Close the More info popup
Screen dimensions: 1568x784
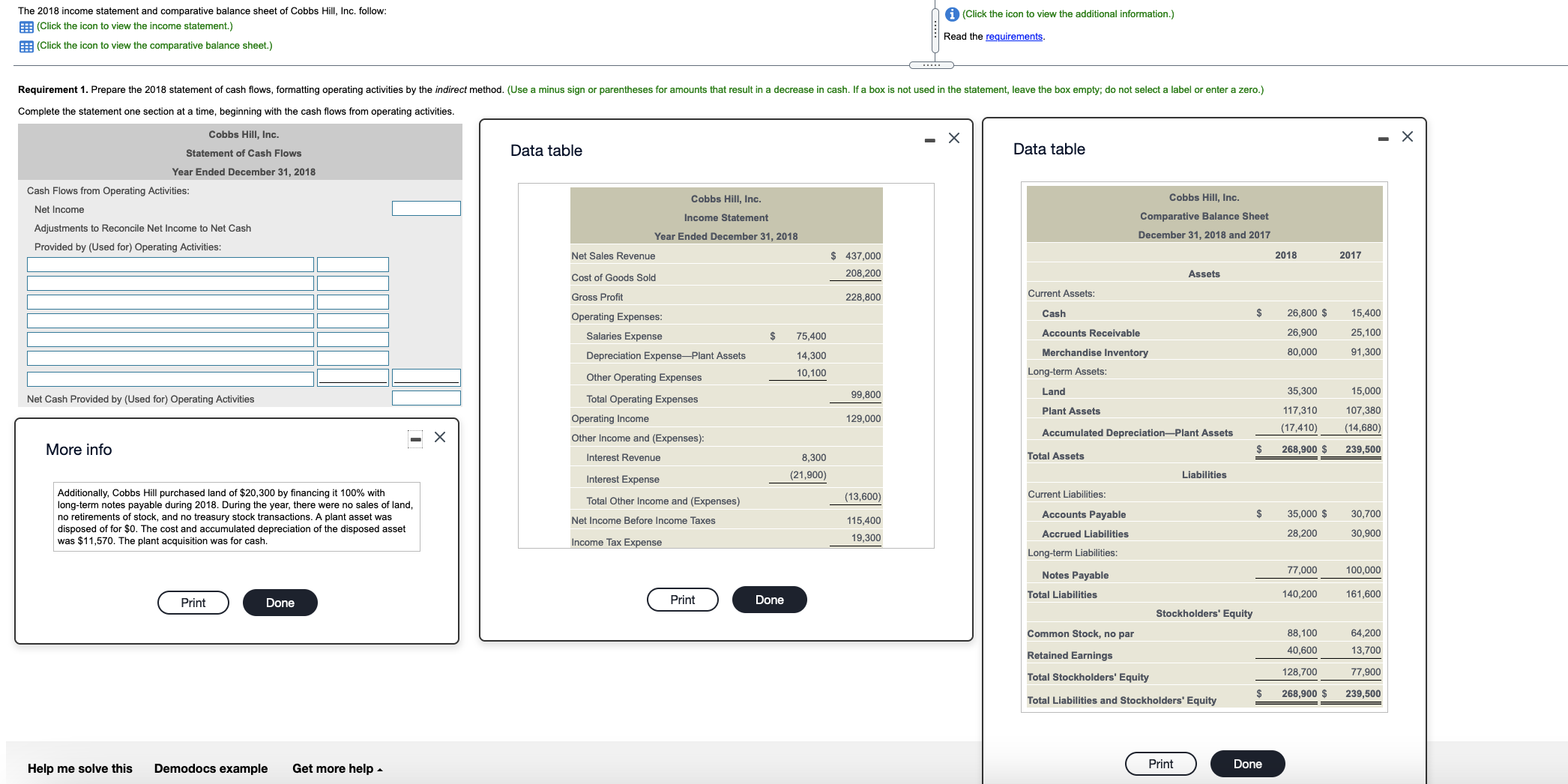coord(440,437)
